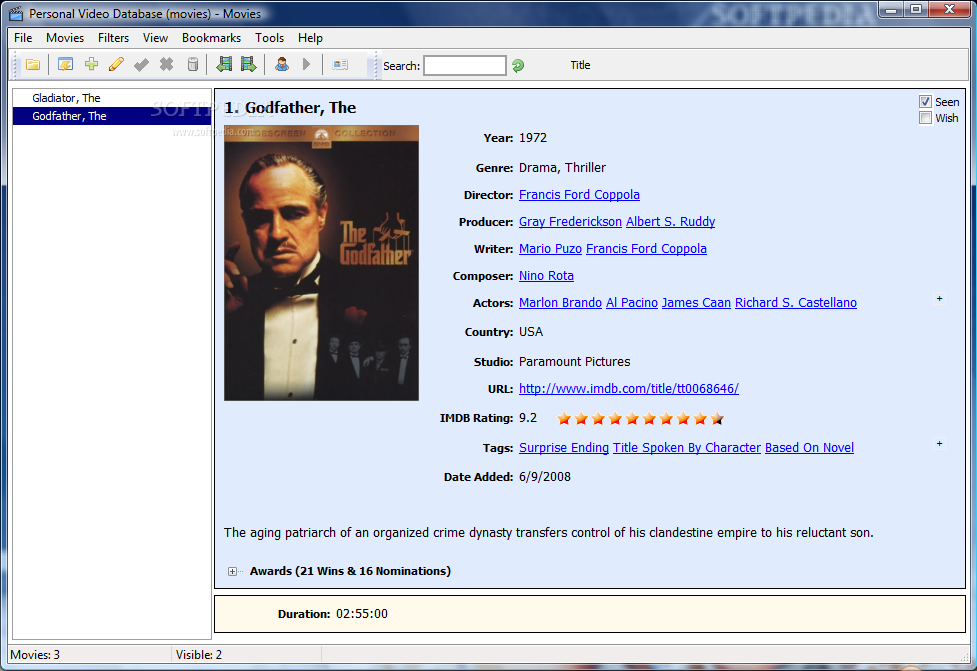
Task: Click the IMDB rating stars
Action: point(641,419)
